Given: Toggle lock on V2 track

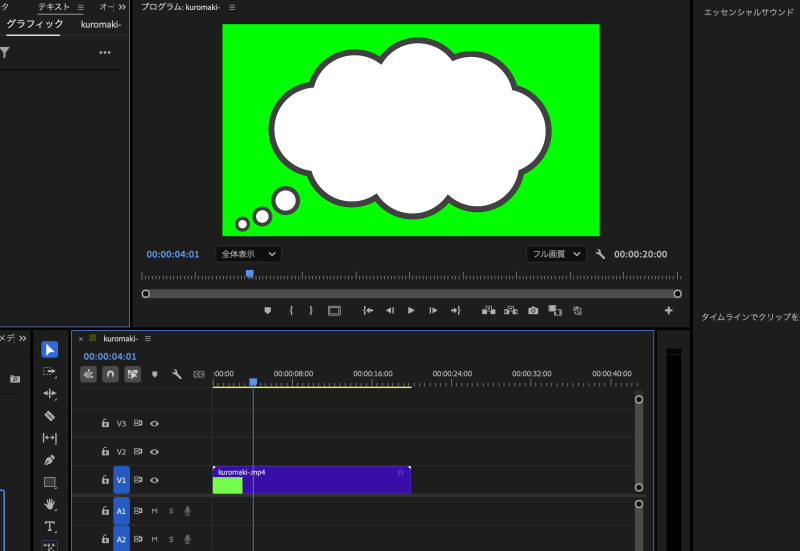Looking at the screenshot, I should tap(105, 452).
